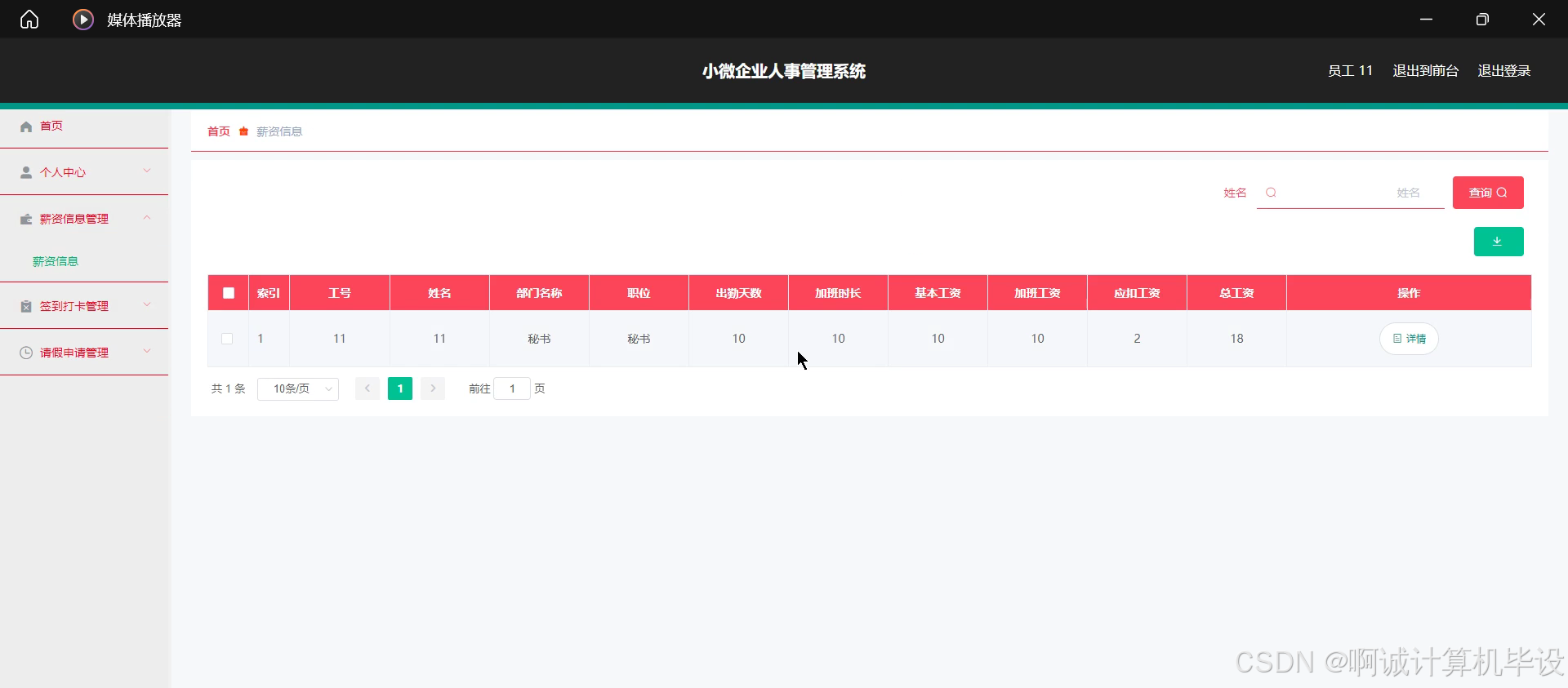This screenshot has height=688, width=1568.
Task: Click the 薪资信息 breadcrumb text
Action: [279, 131]
